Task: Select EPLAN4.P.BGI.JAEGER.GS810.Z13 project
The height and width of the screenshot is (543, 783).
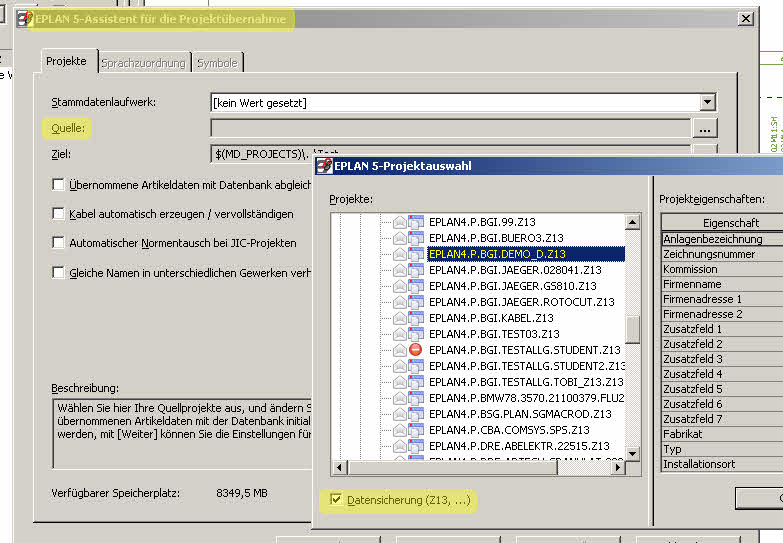Action: point(512,286)
